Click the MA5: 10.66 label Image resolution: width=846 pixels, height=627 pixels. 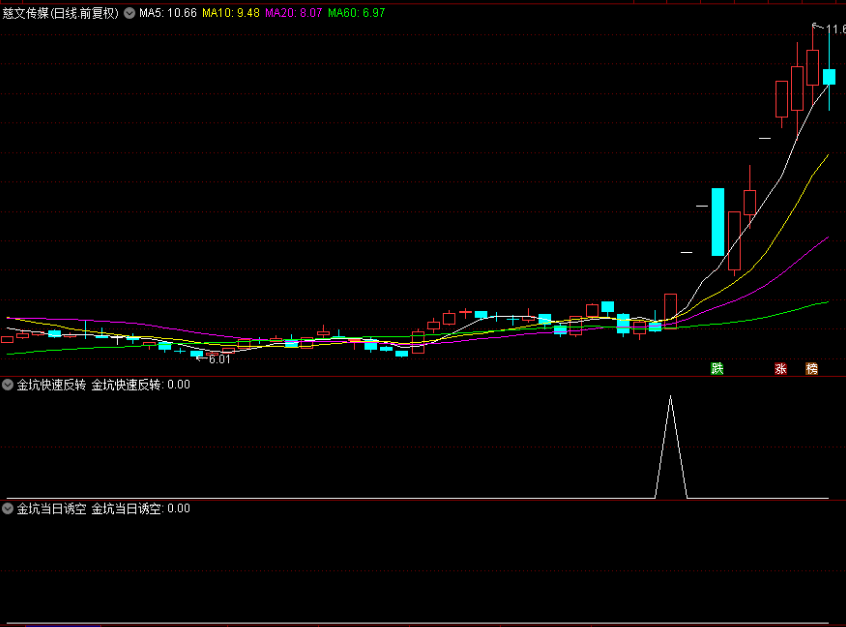[x=168, y=13]
